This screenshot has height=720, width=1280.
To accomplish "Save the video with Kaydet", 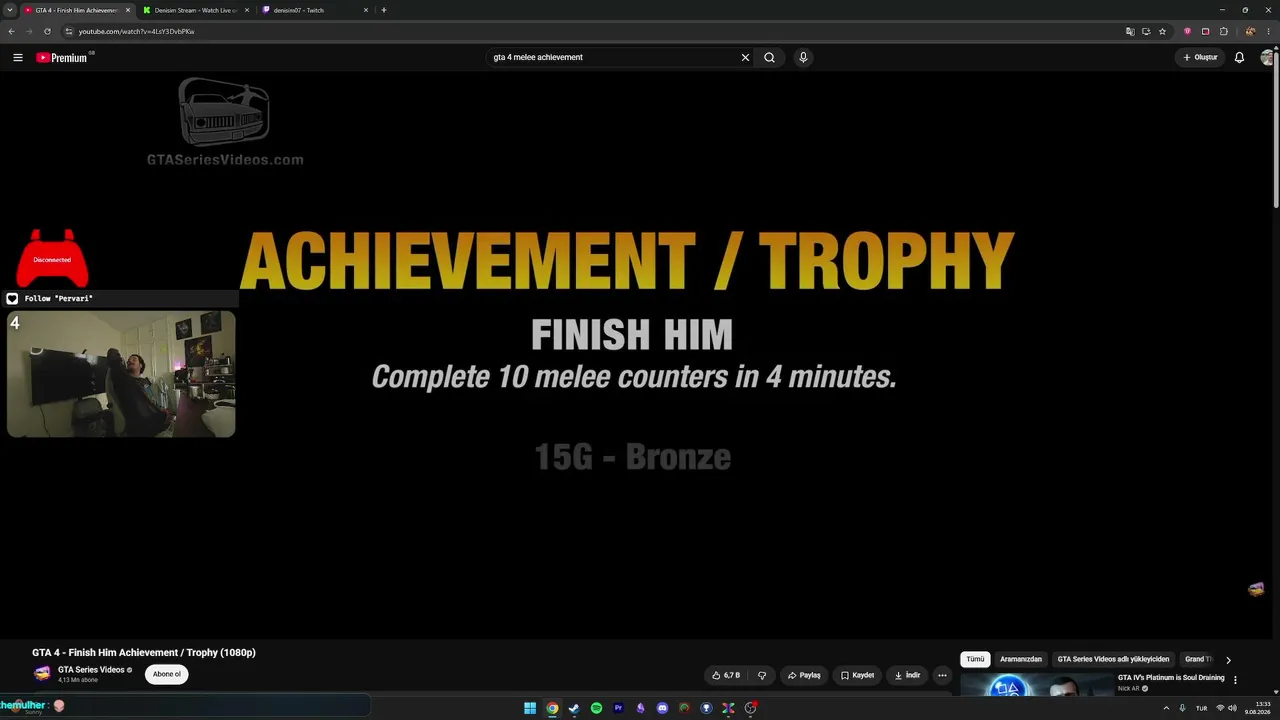I will 858,675.
